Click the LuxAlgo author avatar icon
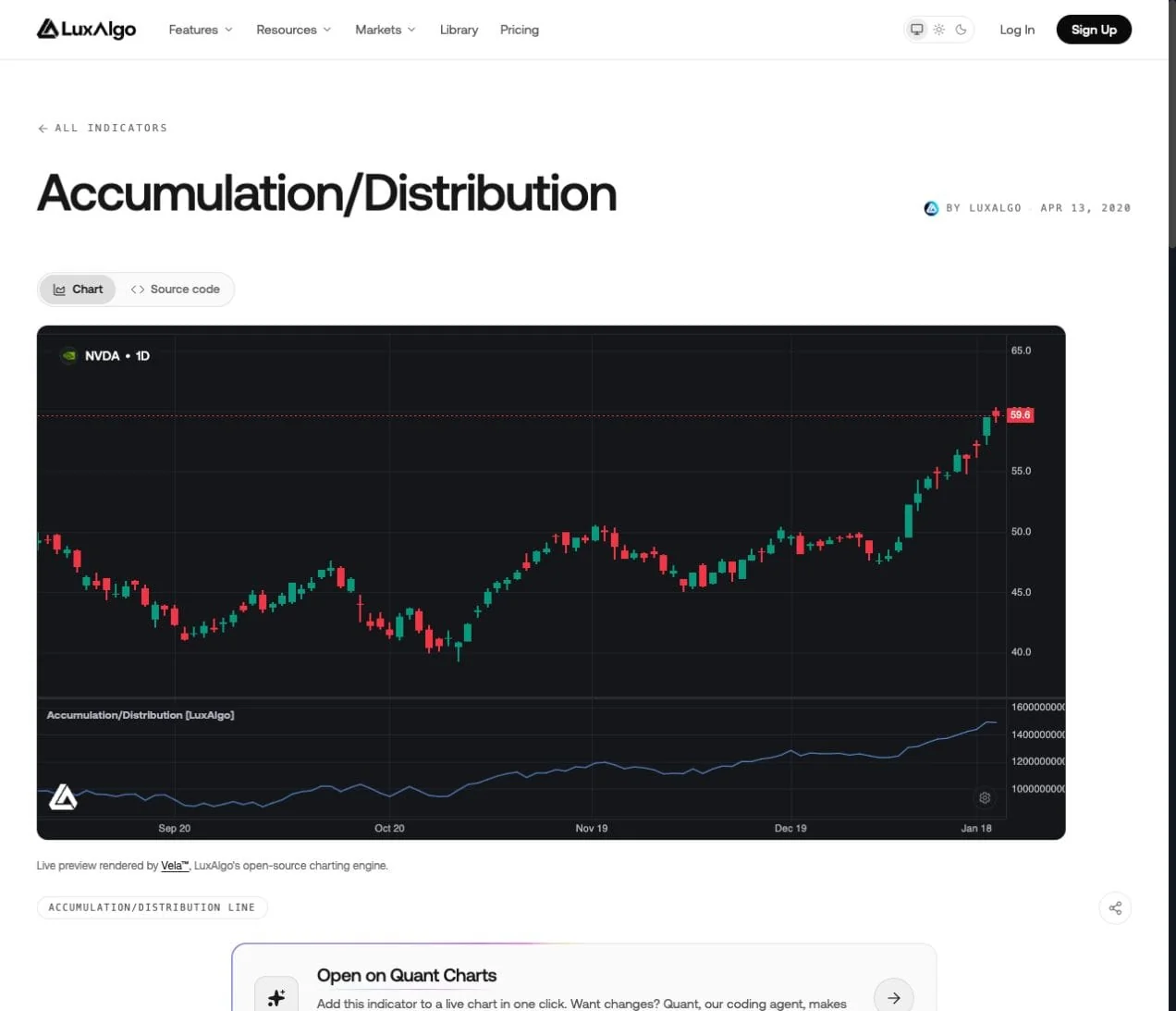This screenshot has height=1011, width=1176. (x=931, y=208)
